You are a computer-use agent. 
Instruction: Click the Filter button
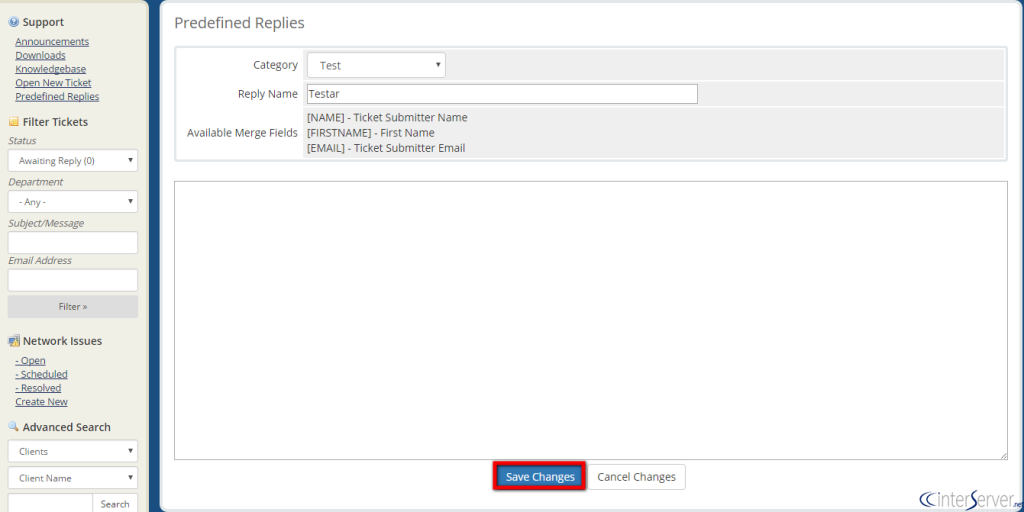[x=72, y=307]
